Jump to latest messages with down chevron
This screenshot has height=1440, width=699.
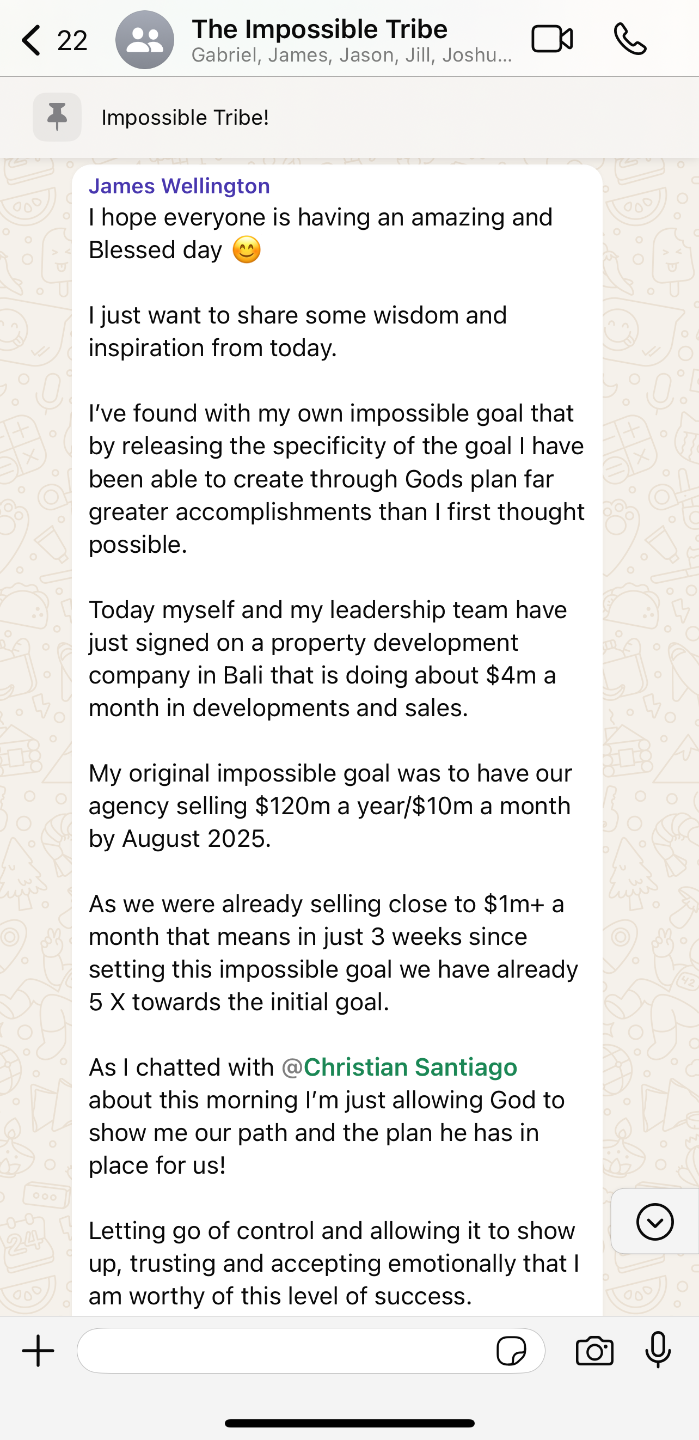[655, 1221]
